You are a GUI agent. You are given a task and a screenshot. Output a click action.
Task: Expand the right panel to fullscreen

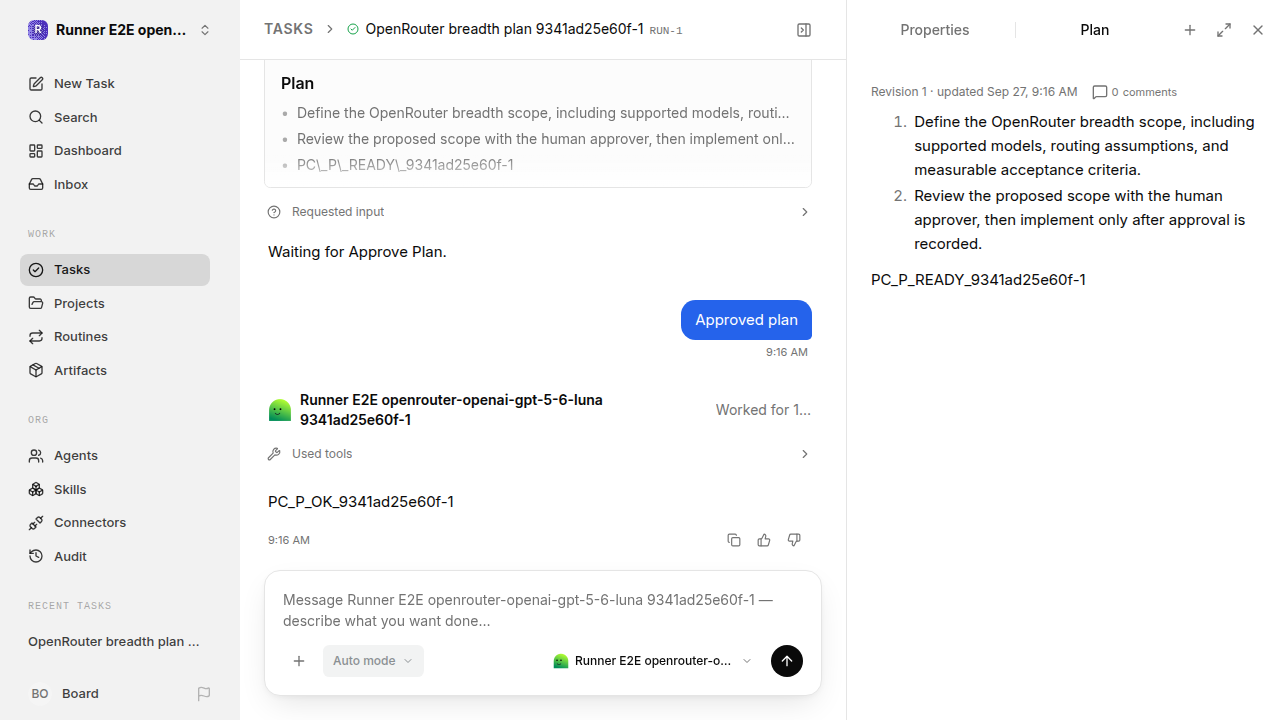[1224, 30]
